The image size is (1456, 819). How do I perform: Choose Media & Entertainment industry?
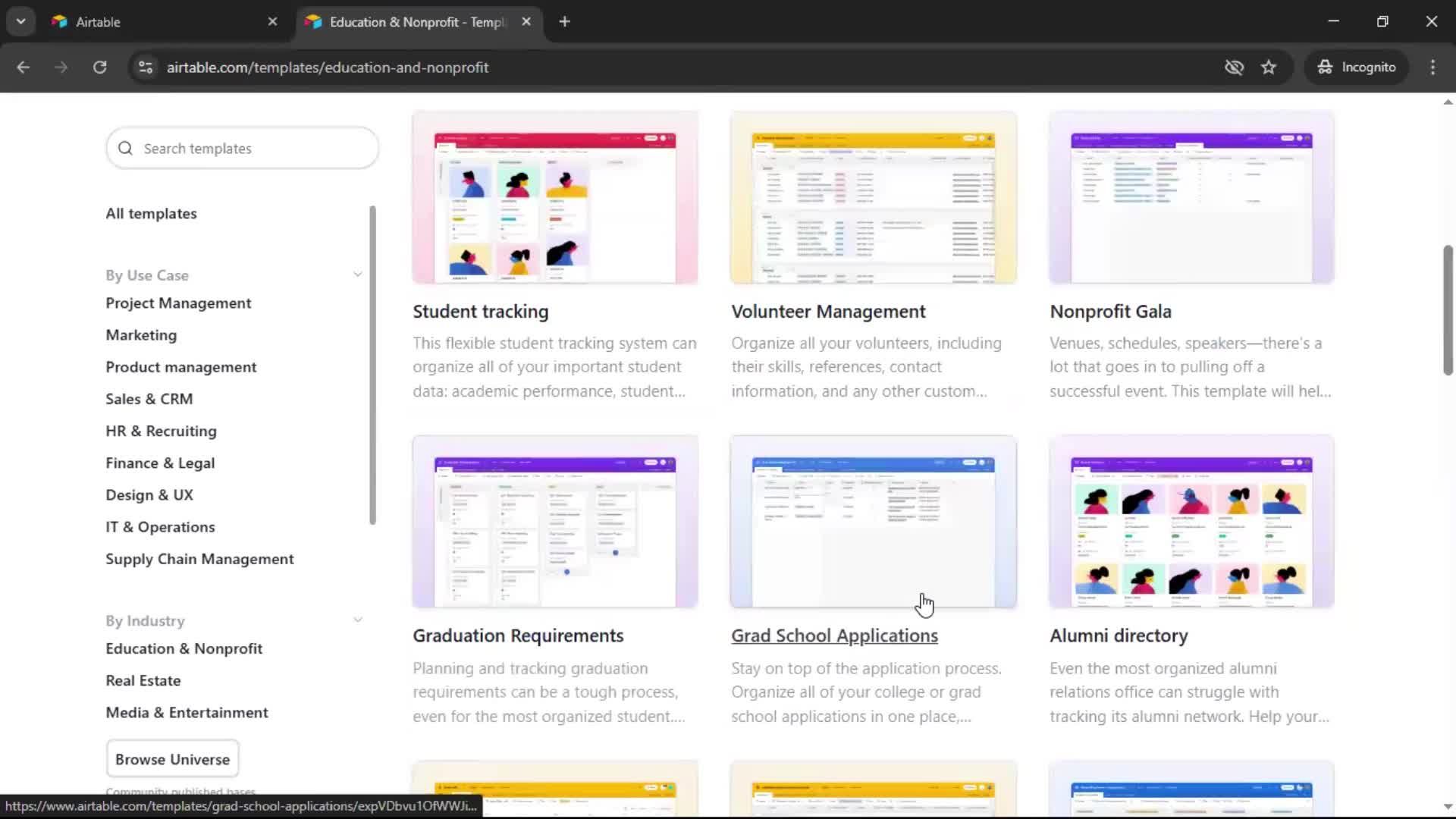187,712
